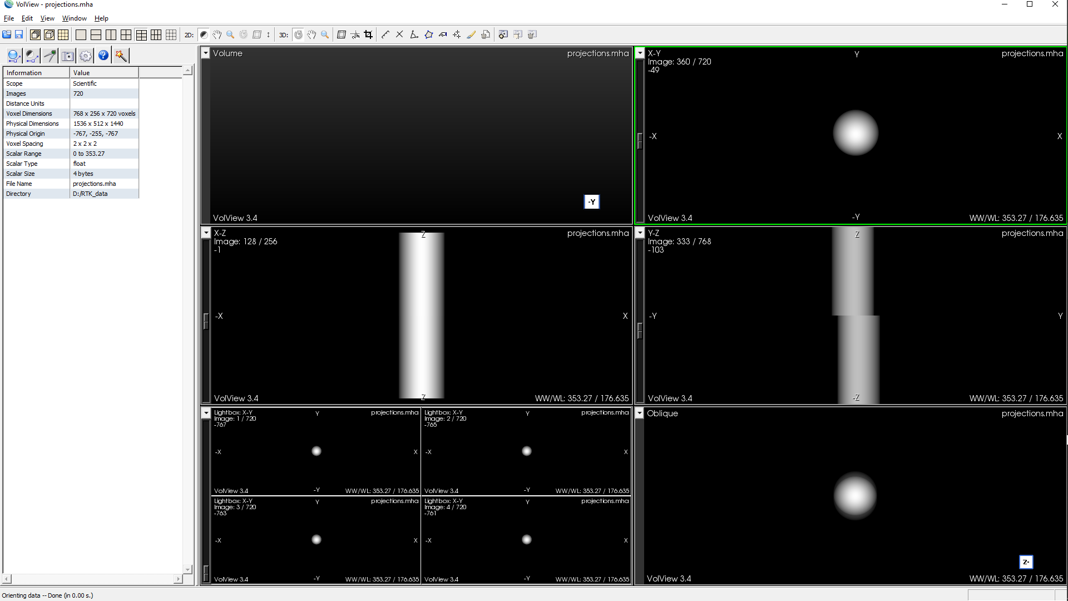Open the X-Y view dropdown menu
1068x601 pixels.
[x=640, y=53]
